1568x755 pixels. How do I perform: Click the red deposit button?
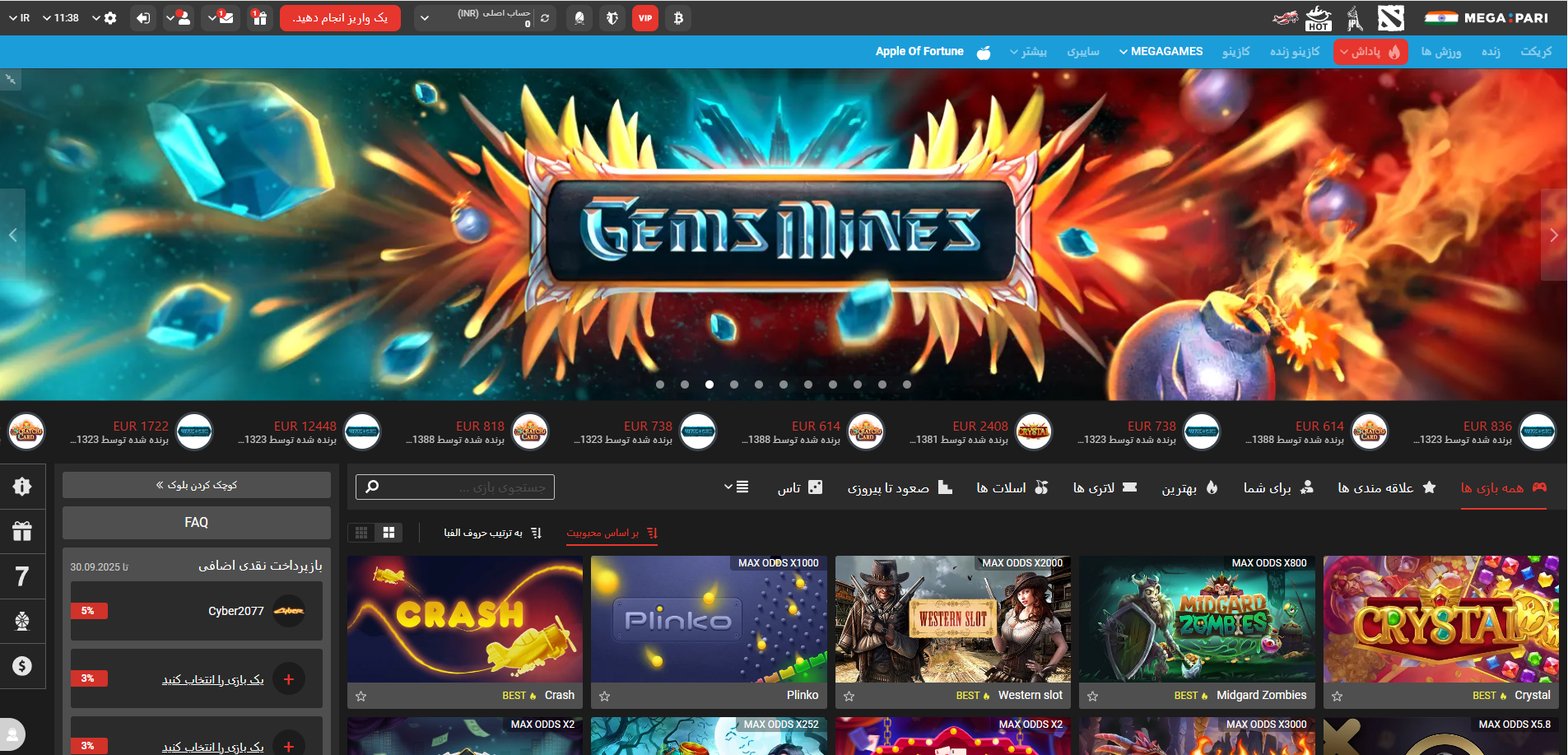pyautogui.click(x=340, y=18)
